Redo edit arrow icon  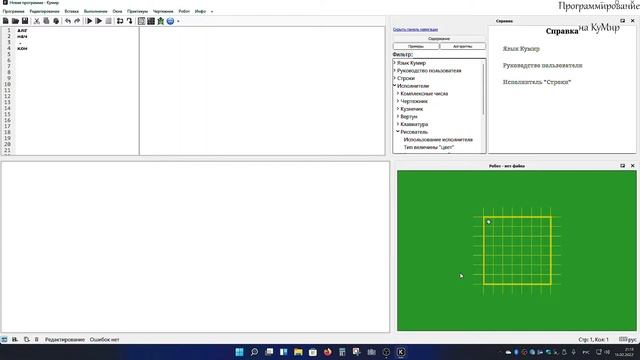(x=77, y=21)
